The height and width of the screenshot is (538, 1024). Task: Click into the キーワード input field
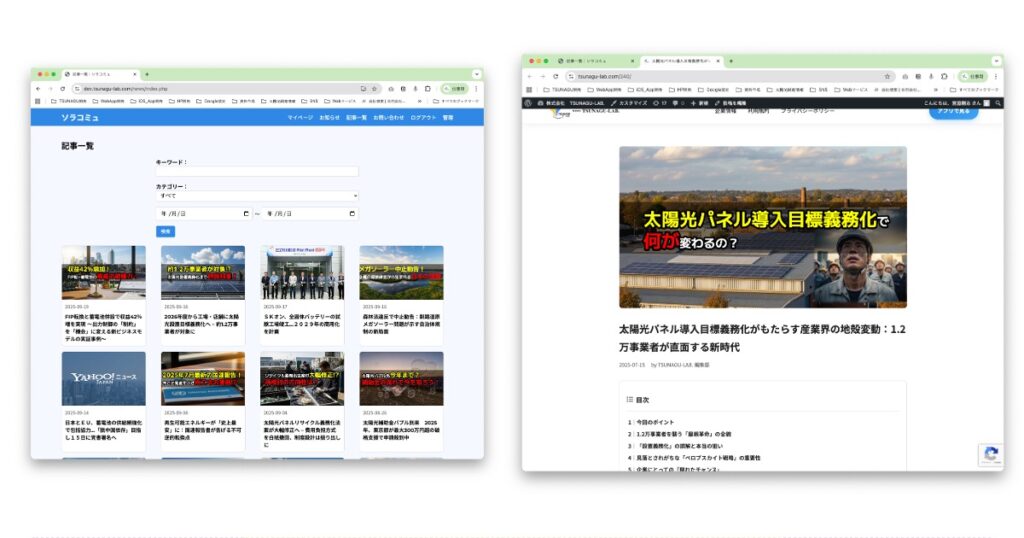click(x=256, y=171)
